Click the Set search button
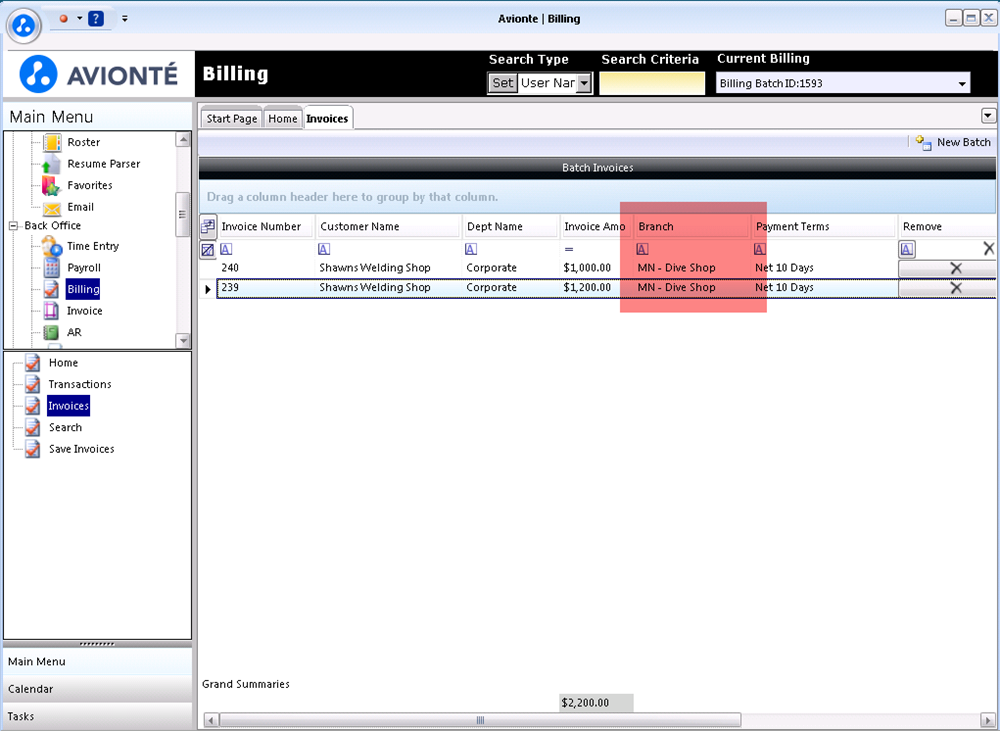Viewport: 1000px width, 731px height. pyautogui.click(x=503, y=83)
